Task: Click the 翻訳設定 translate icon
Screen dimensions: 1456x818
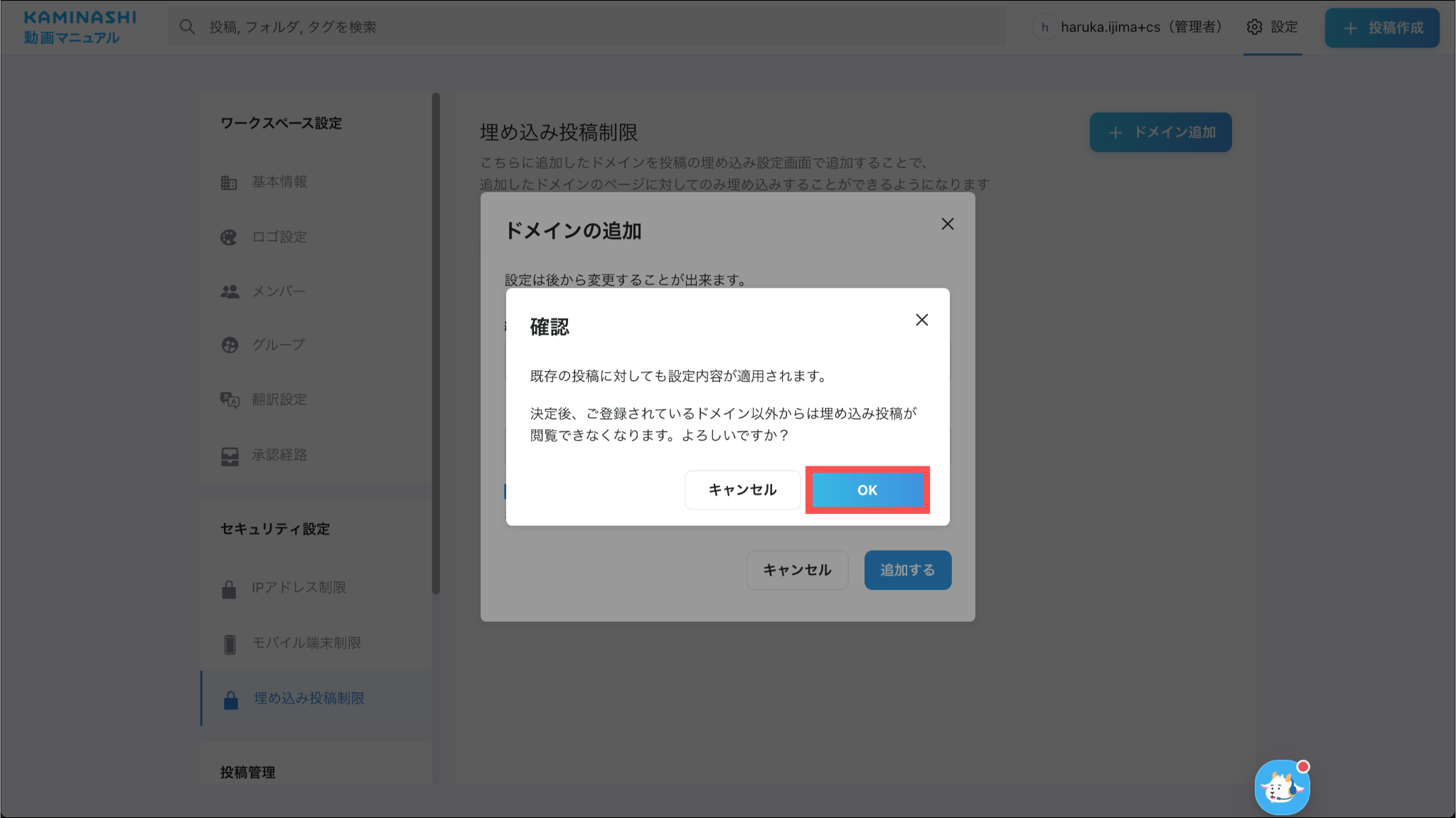Action: (229, 399)
